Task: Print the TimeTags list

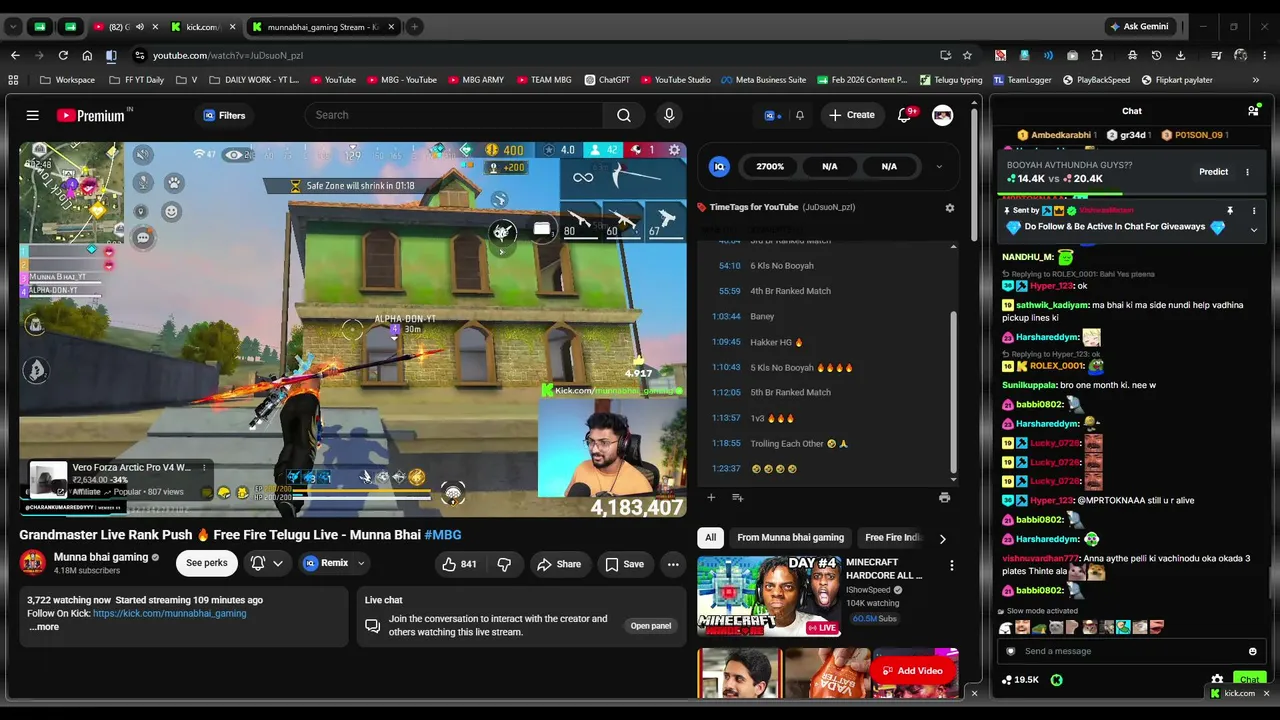Action: point(944,497)
